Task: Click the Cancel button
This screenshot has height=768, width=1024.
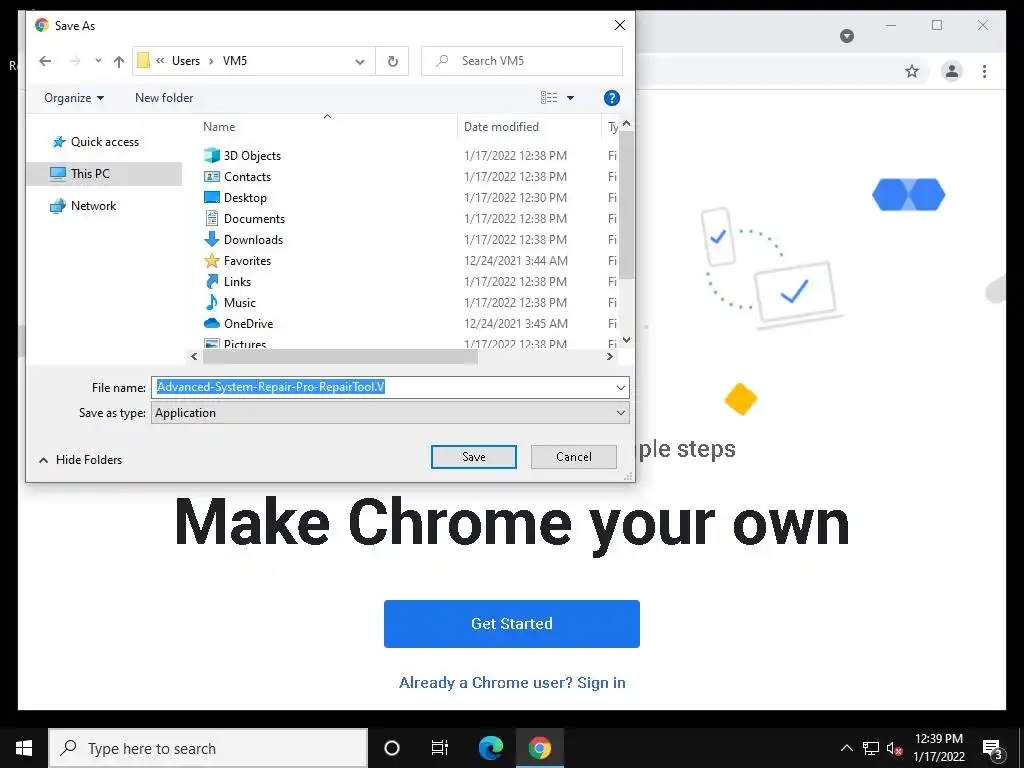Action: [573, 457]
